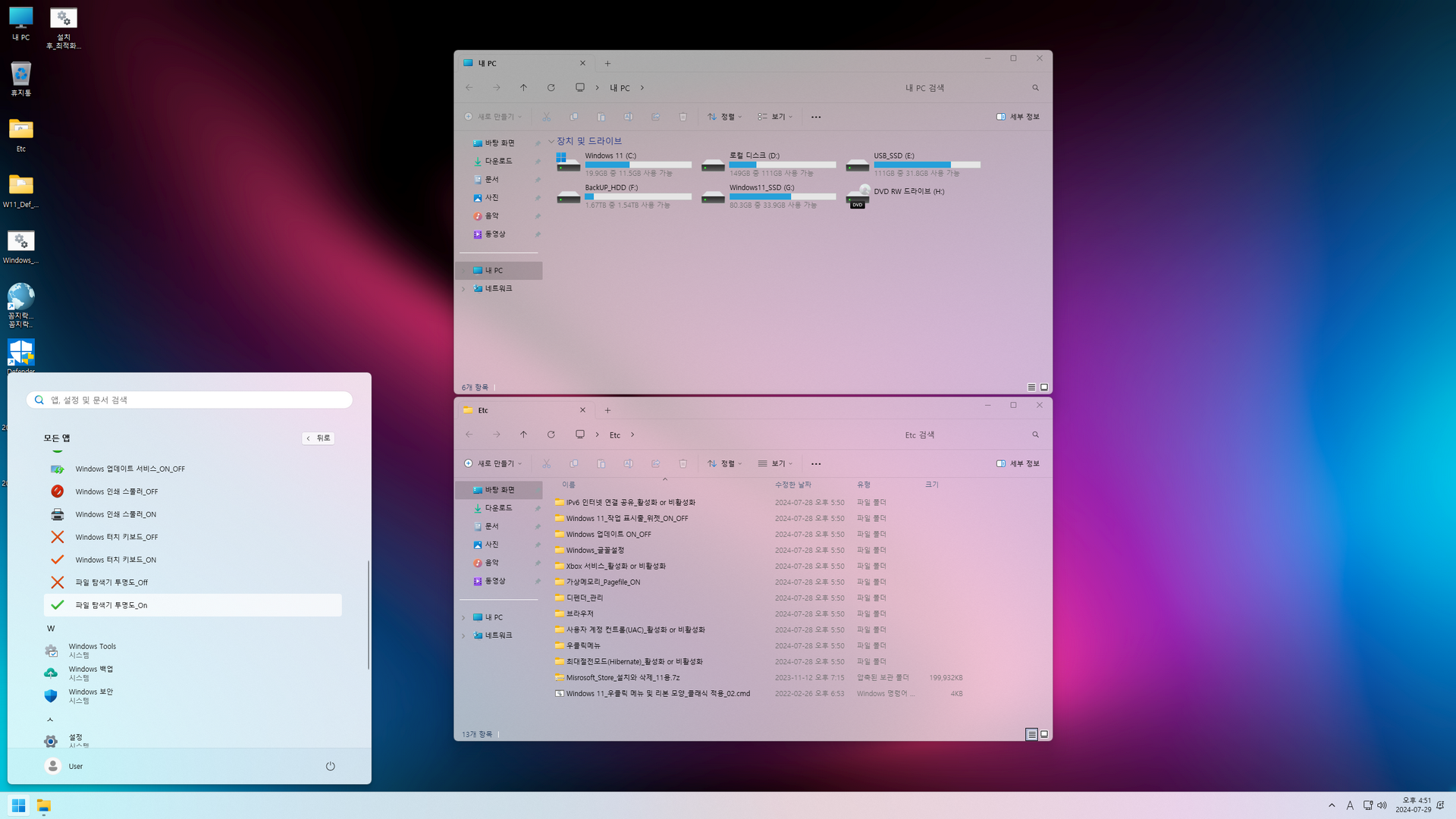Click the power icon in Start menu
Image resolution: width=1456 pixels, height=819 pixels.
click(x=330, y=766)
